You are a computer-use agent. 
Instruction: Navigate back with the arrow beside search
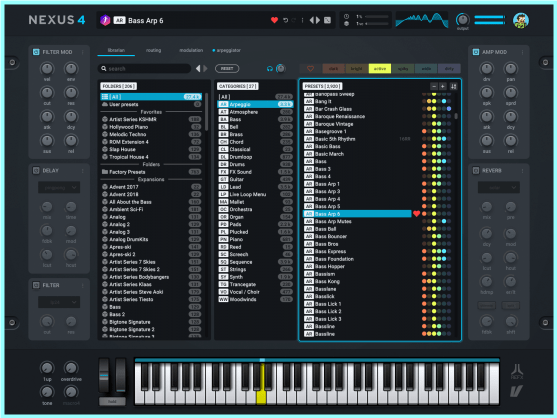click(x=198, y=69)
